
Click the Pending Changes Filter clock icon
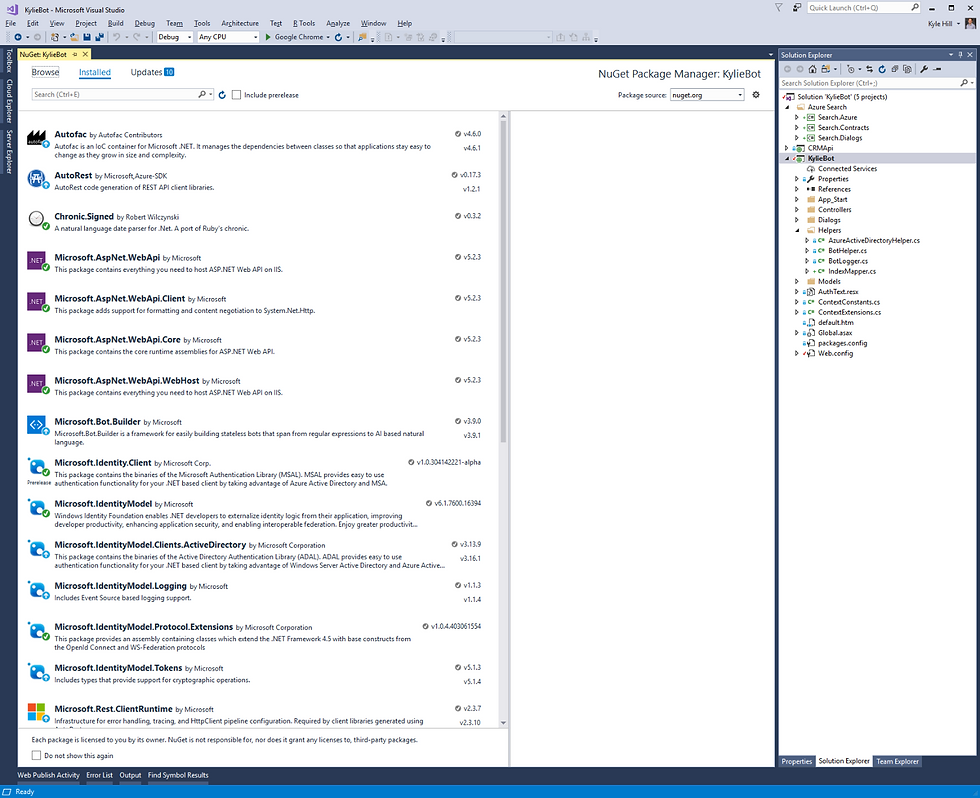[850, 69]
